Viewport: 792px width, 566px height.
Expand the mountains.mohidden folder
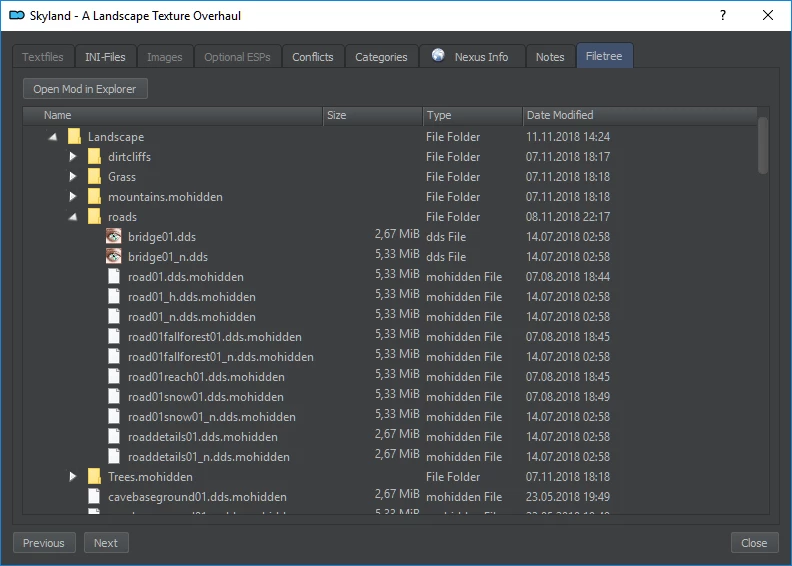(73, 196)
